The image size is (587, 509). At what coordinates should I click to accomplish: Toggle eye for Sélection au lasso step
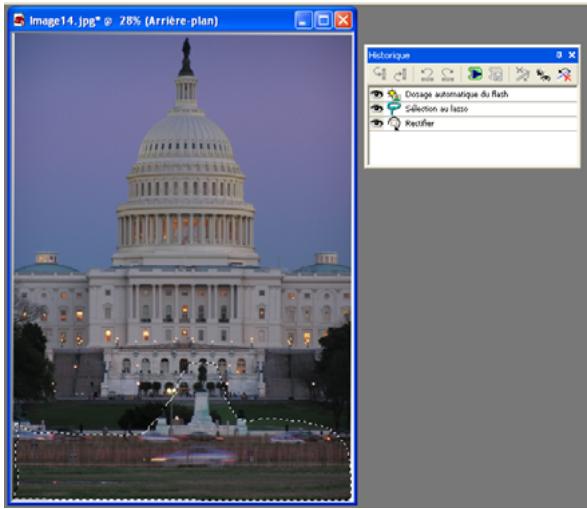point(377,109)
